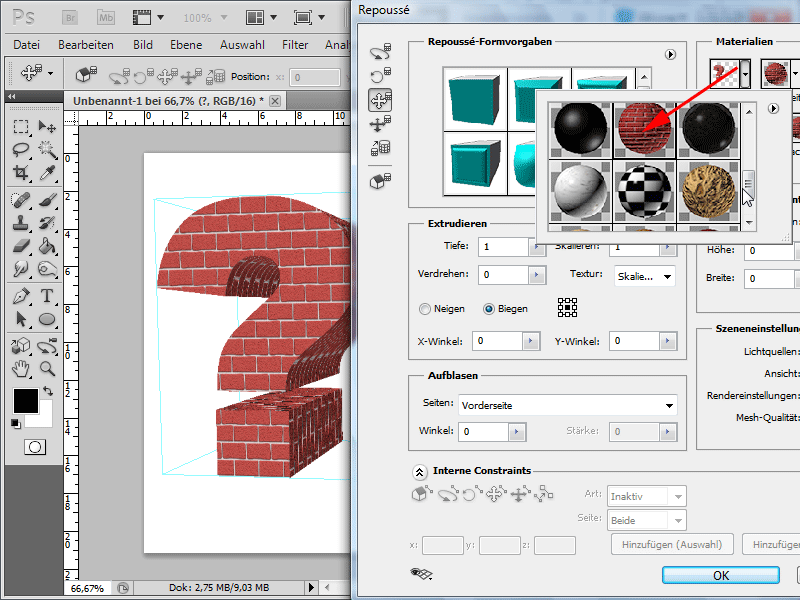Open the Datei menu
The image size is (800, 600).
coord(27,45)
